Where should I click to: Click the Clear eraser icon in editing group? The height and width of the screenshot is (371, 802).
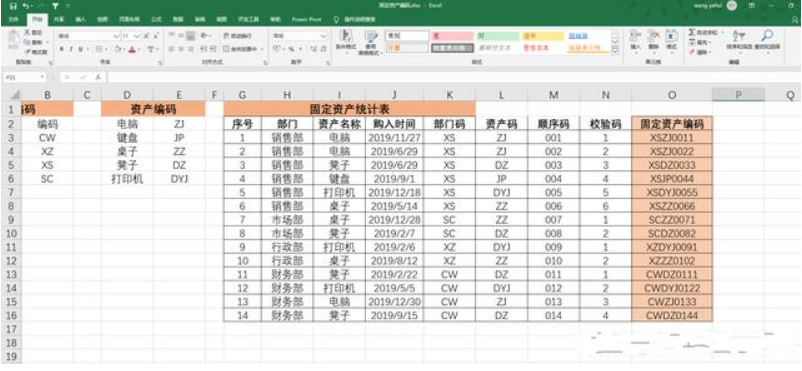(693, 52)
